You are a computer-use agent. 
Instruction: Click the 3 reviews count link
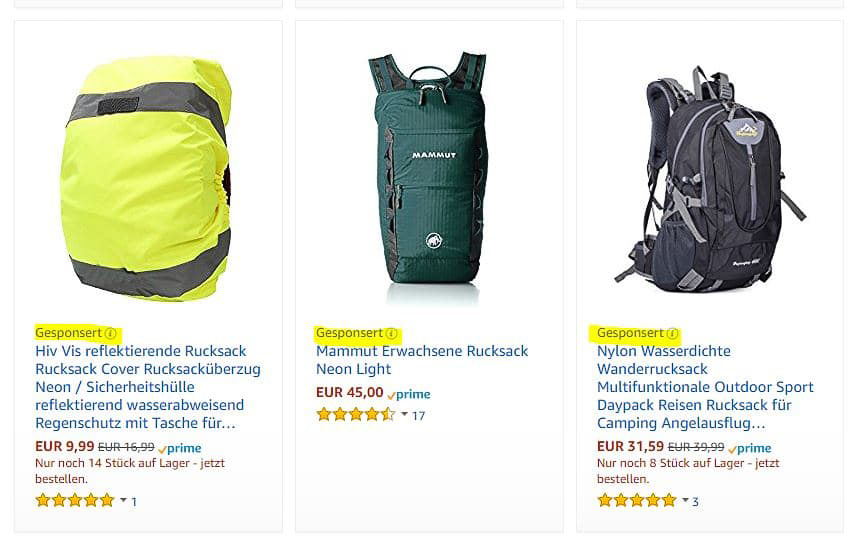[695, 502]
